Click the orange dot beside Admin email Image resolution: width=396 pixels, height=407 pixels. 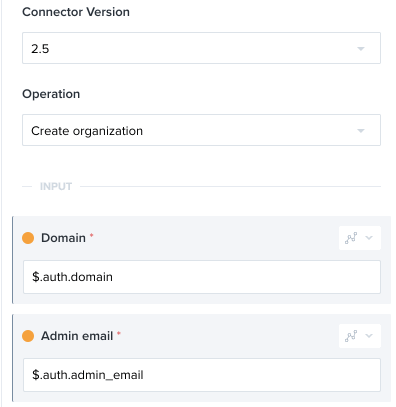pyautogui.click(x=28, y=336)
